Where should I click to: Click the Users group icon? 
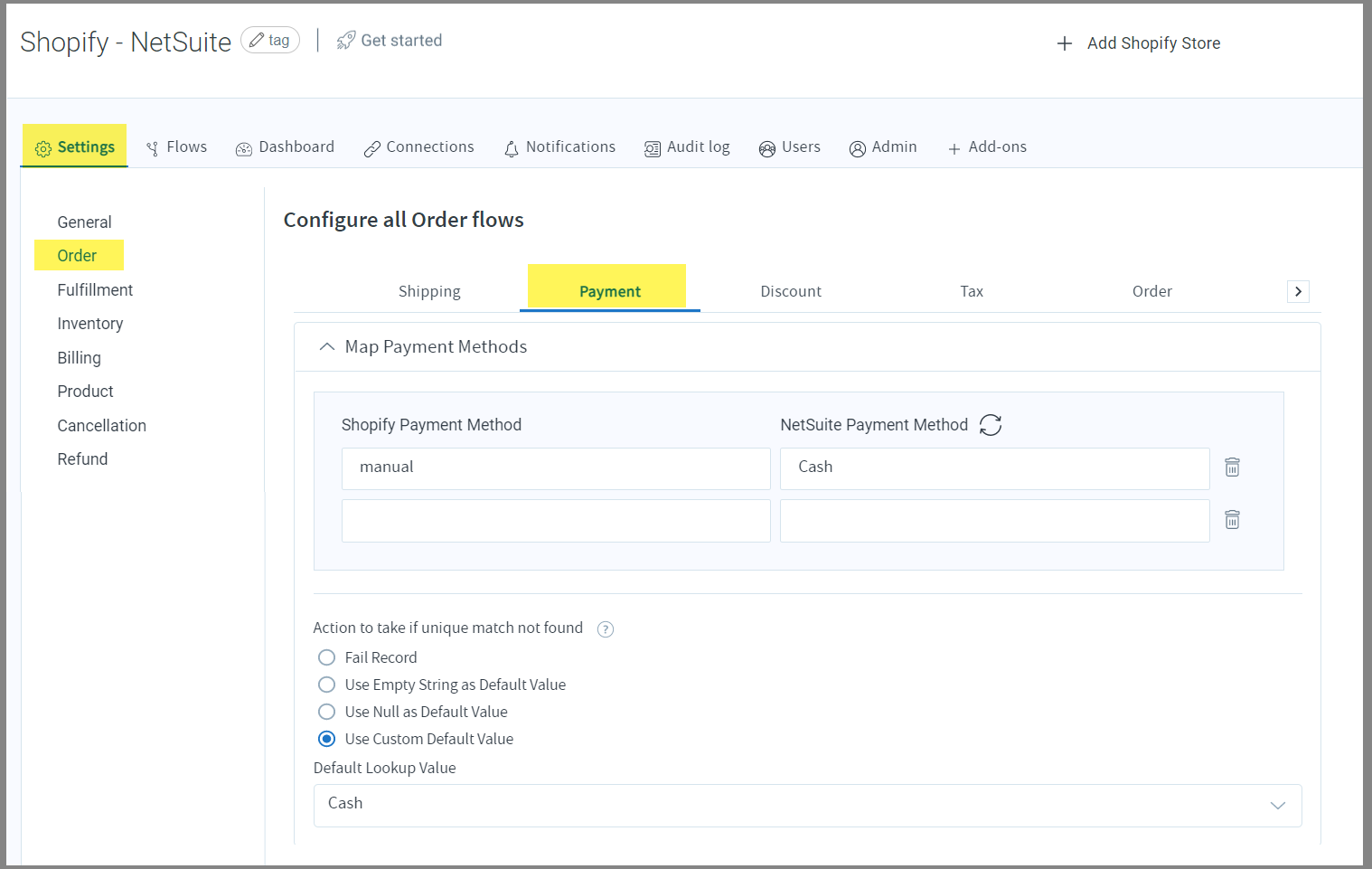pyautogui.click(x=766, y=149)
